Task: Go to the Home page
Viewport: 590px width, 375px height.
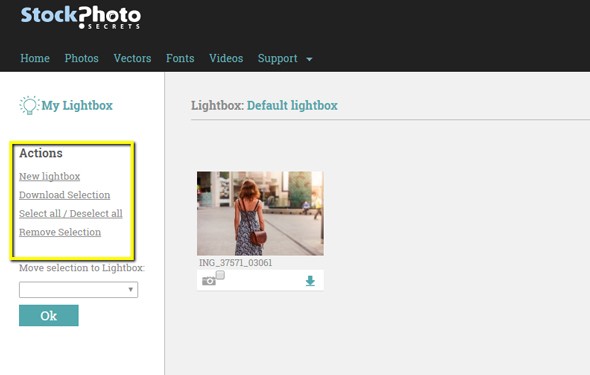Action: coord(35,58)
